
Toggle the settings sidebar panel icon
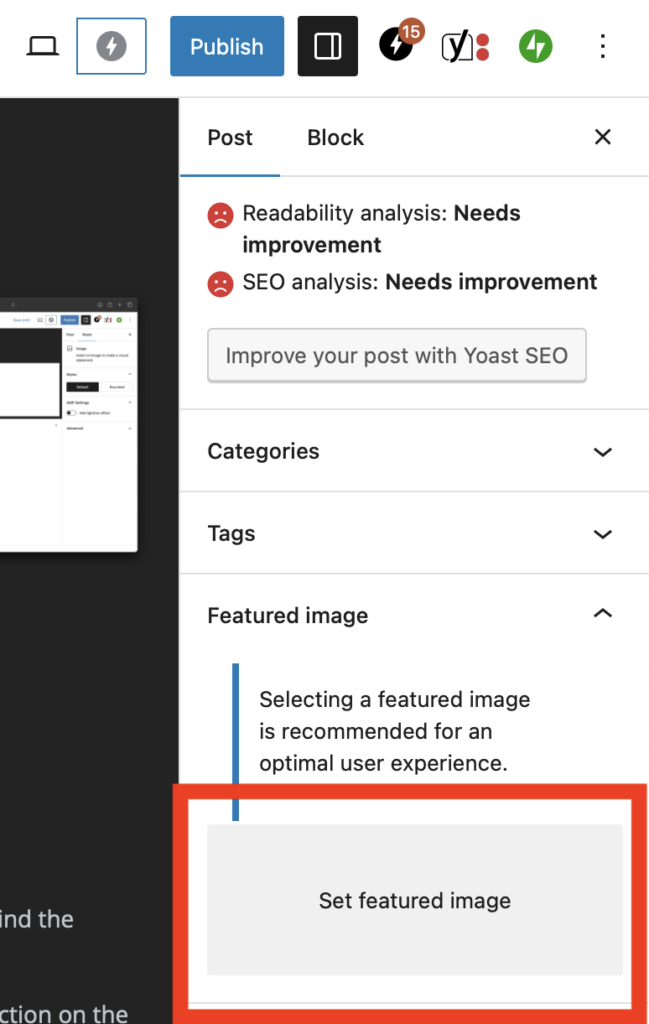point(328,46)
